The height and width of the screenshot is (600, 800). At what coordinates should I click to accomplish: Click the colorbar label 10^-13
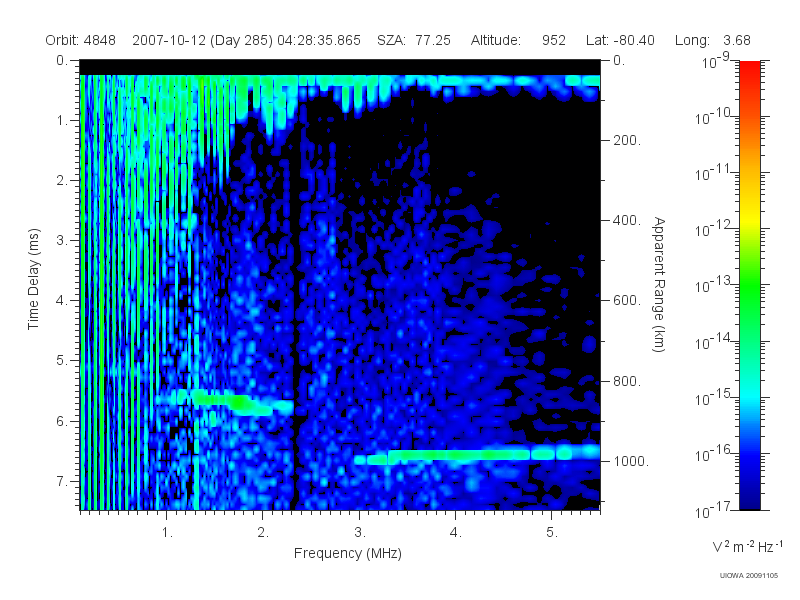pyautogui.click(x=712, y=285)
